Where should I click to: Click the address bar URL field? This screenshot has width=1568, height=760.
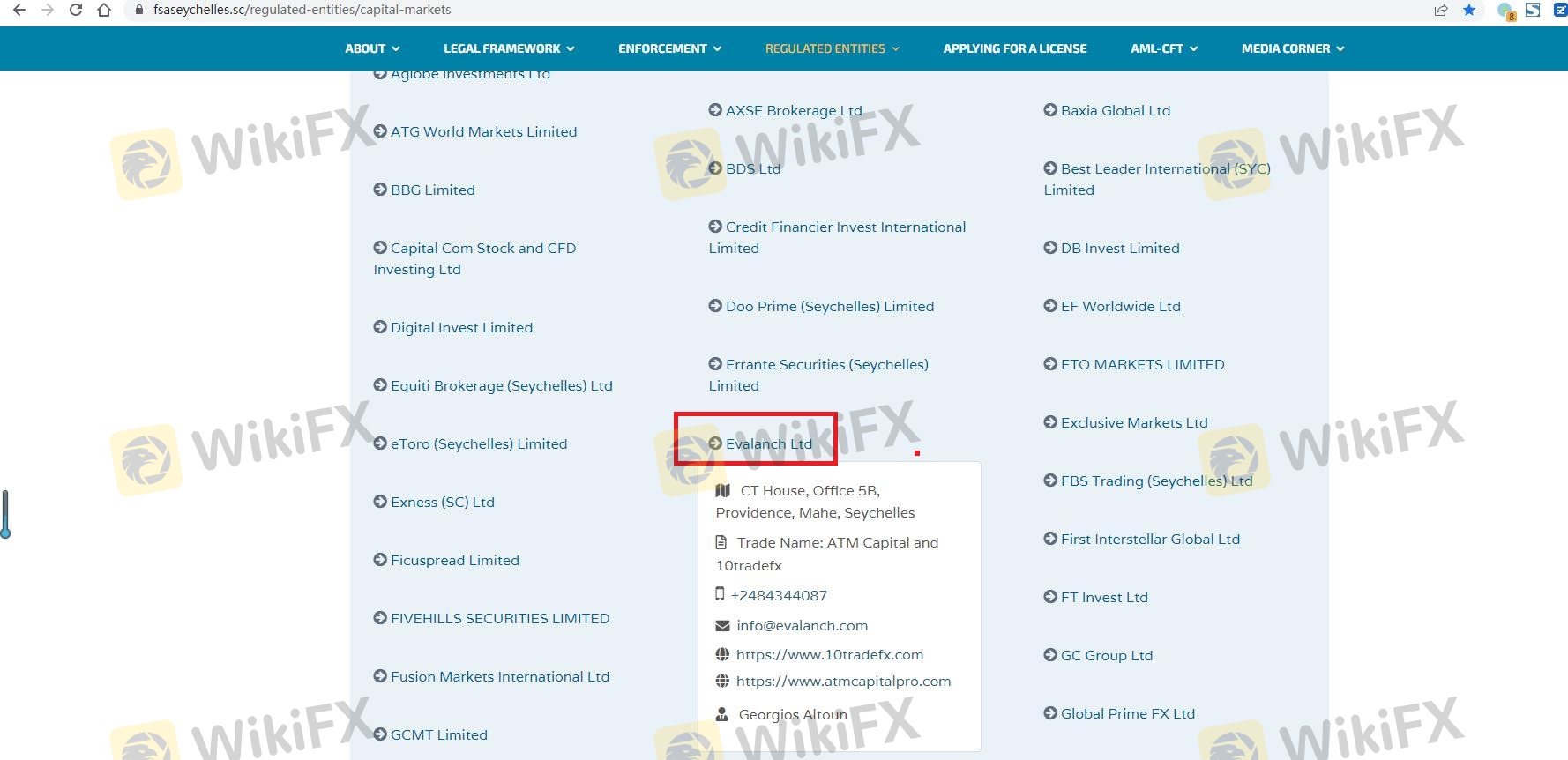coord(302,10)
